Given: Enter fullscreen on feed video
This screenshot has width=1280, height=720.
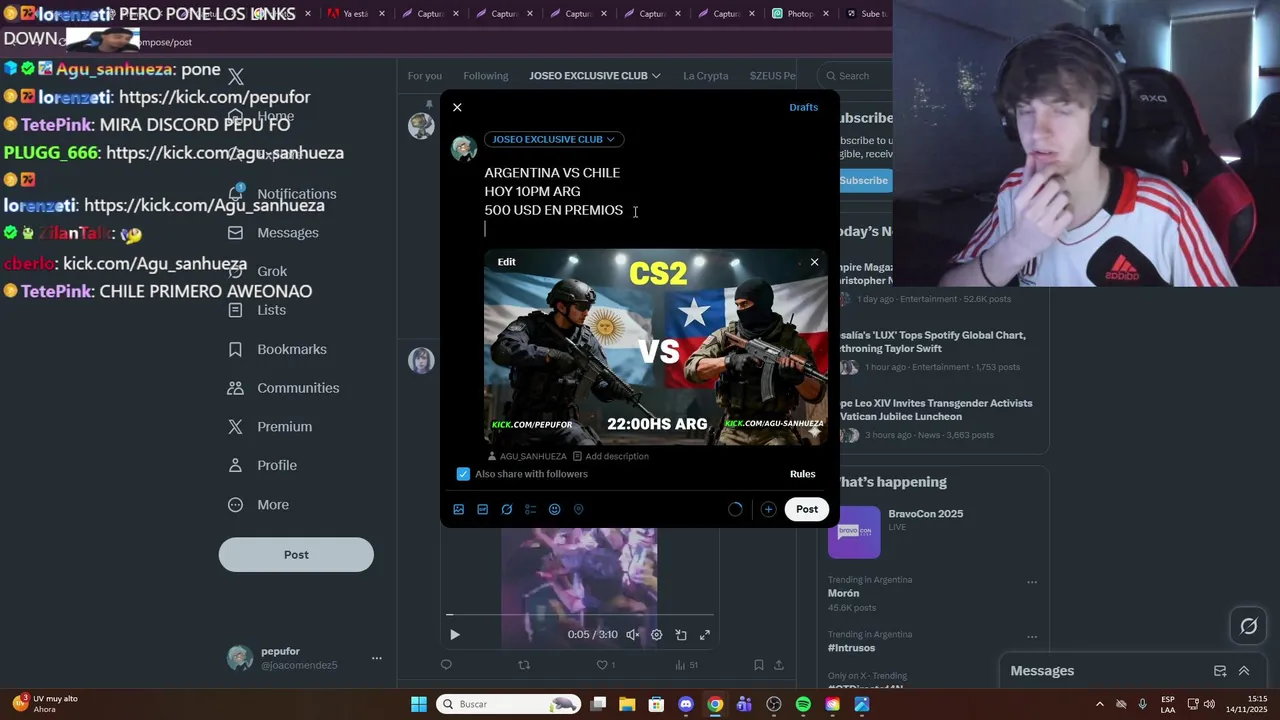Looking at the screenshot, I should tap(705, 635).
